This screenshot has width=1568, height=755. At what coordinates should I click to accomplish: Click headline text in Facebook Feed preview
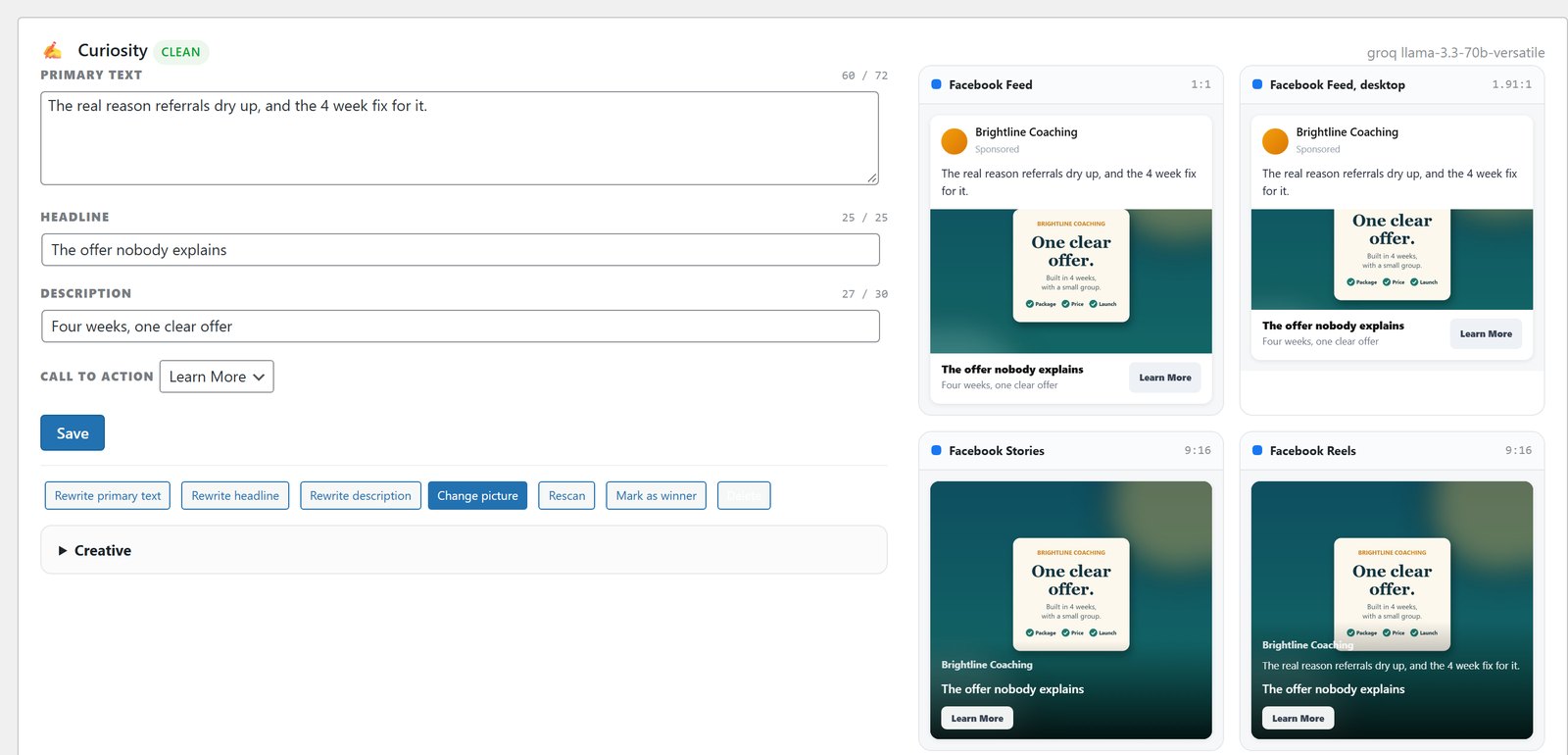point(1012,370)
